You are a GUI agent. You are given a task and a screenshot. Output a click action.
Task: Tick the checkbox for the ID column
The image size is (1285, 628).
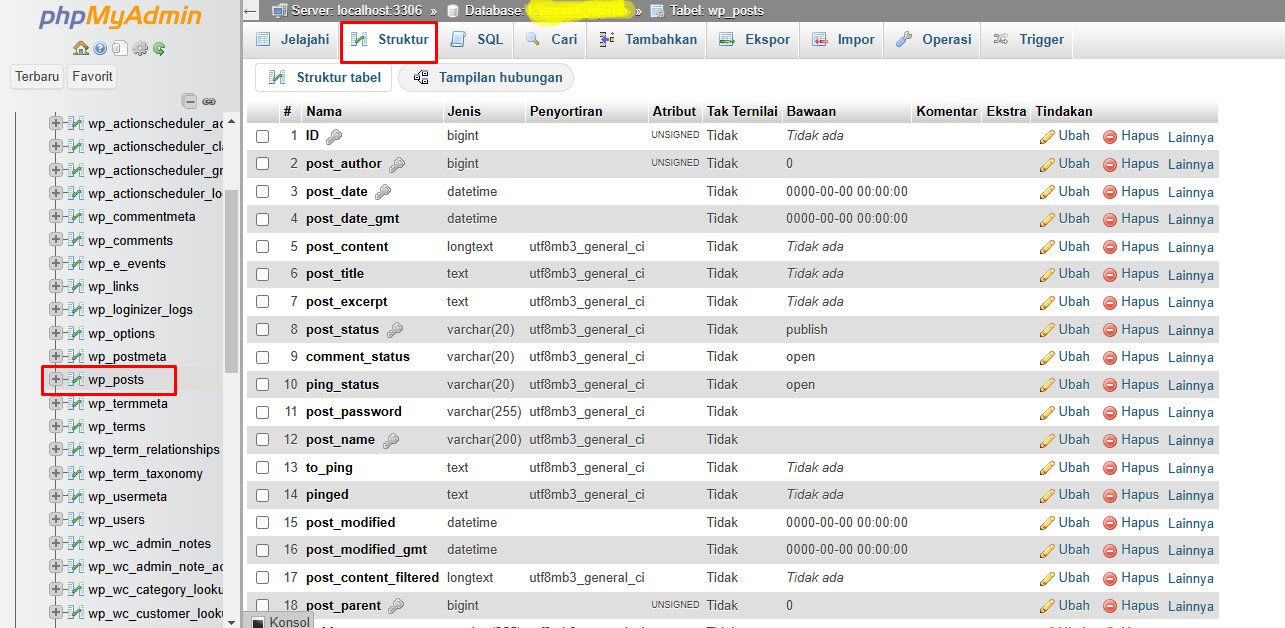(262, 136)
